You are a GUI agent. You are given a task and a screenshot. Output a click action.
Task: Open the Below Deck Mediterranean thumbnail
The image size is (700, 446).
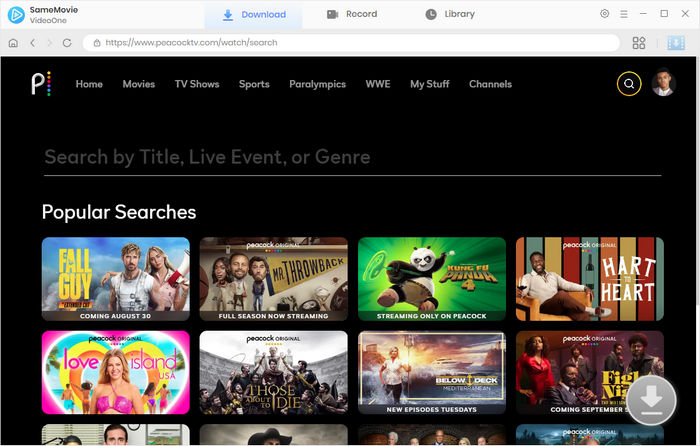click(x=432, y=372)
